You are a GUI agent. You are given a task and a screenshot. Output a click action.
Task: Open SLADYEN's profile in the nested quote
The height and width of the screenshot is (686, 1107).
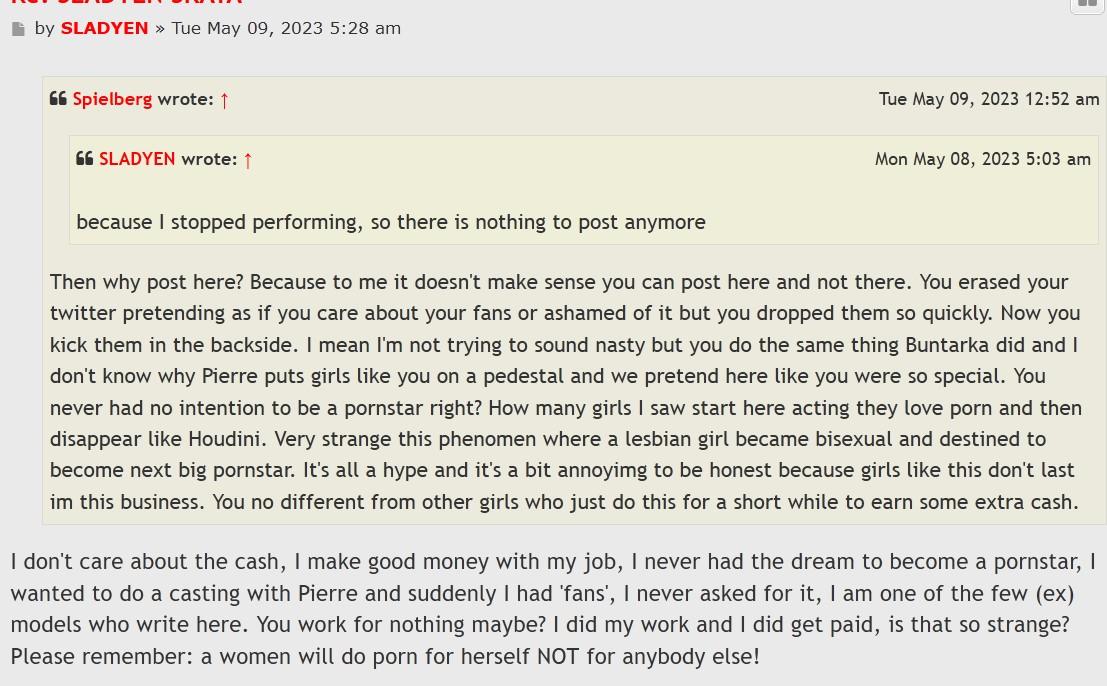137,159
